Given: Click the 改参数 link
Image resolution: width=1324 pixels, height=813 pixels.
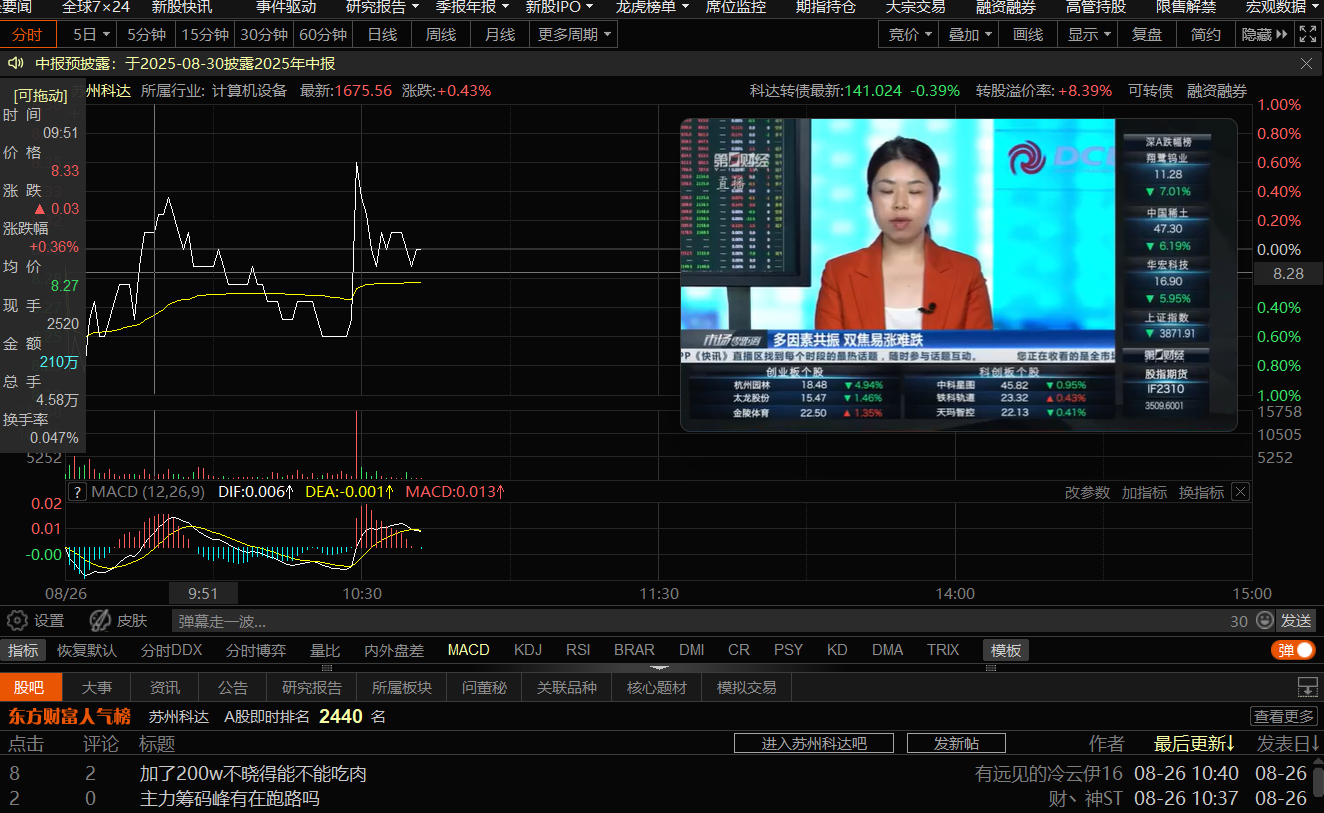Looking at the screenshot, I should coord(1087,492).
